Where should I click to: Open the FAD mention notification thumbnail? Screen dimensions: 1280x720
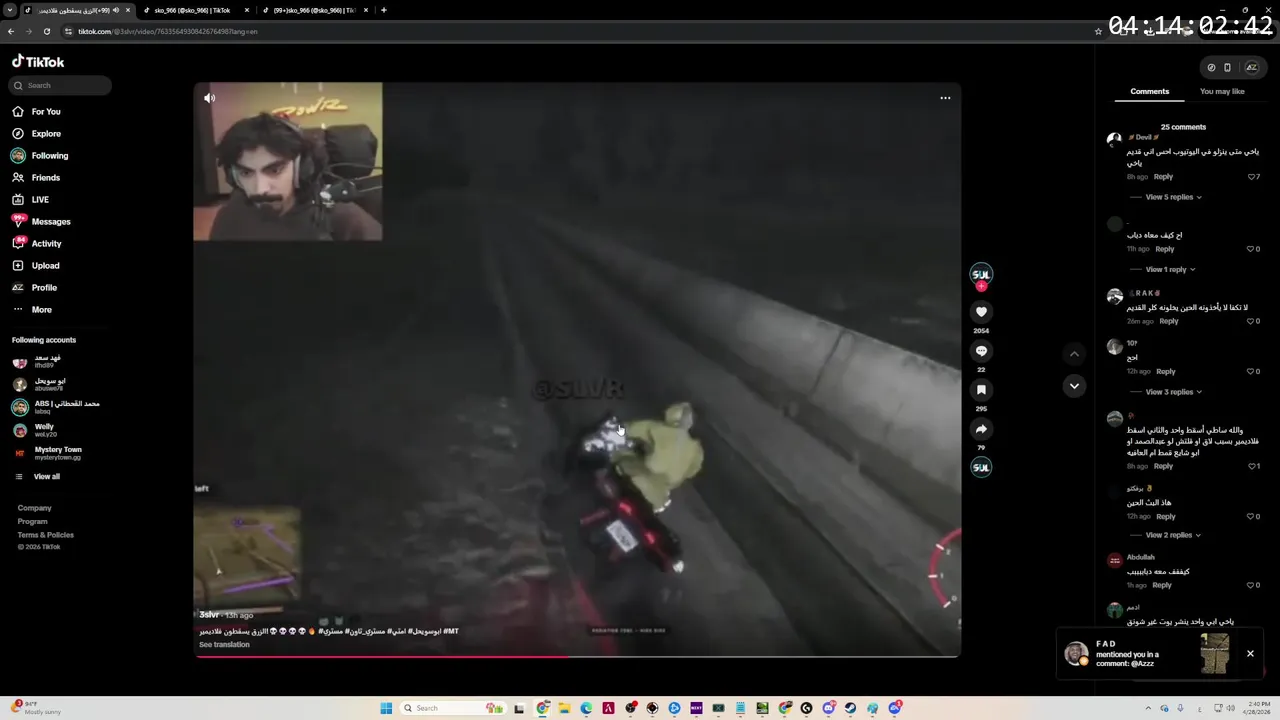(1215, 654)
